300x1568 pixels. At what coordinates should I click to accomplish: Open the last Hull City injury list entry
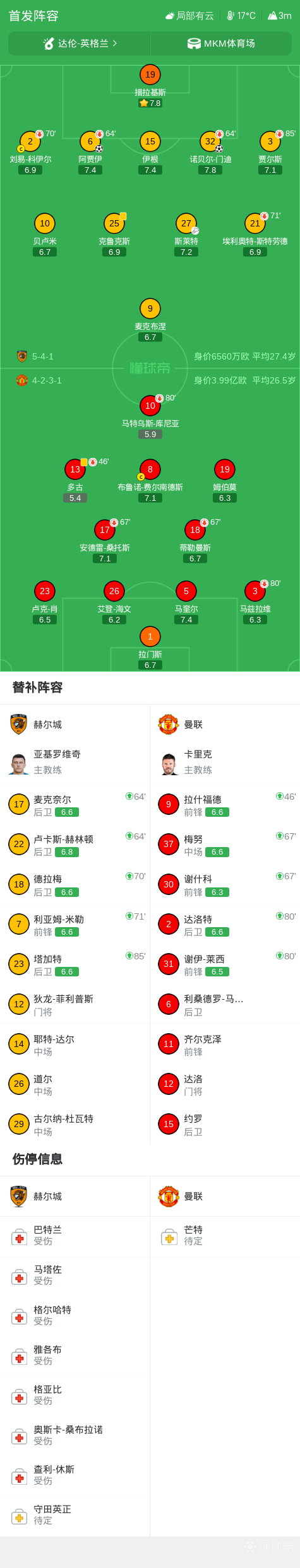pos(75,1514)
